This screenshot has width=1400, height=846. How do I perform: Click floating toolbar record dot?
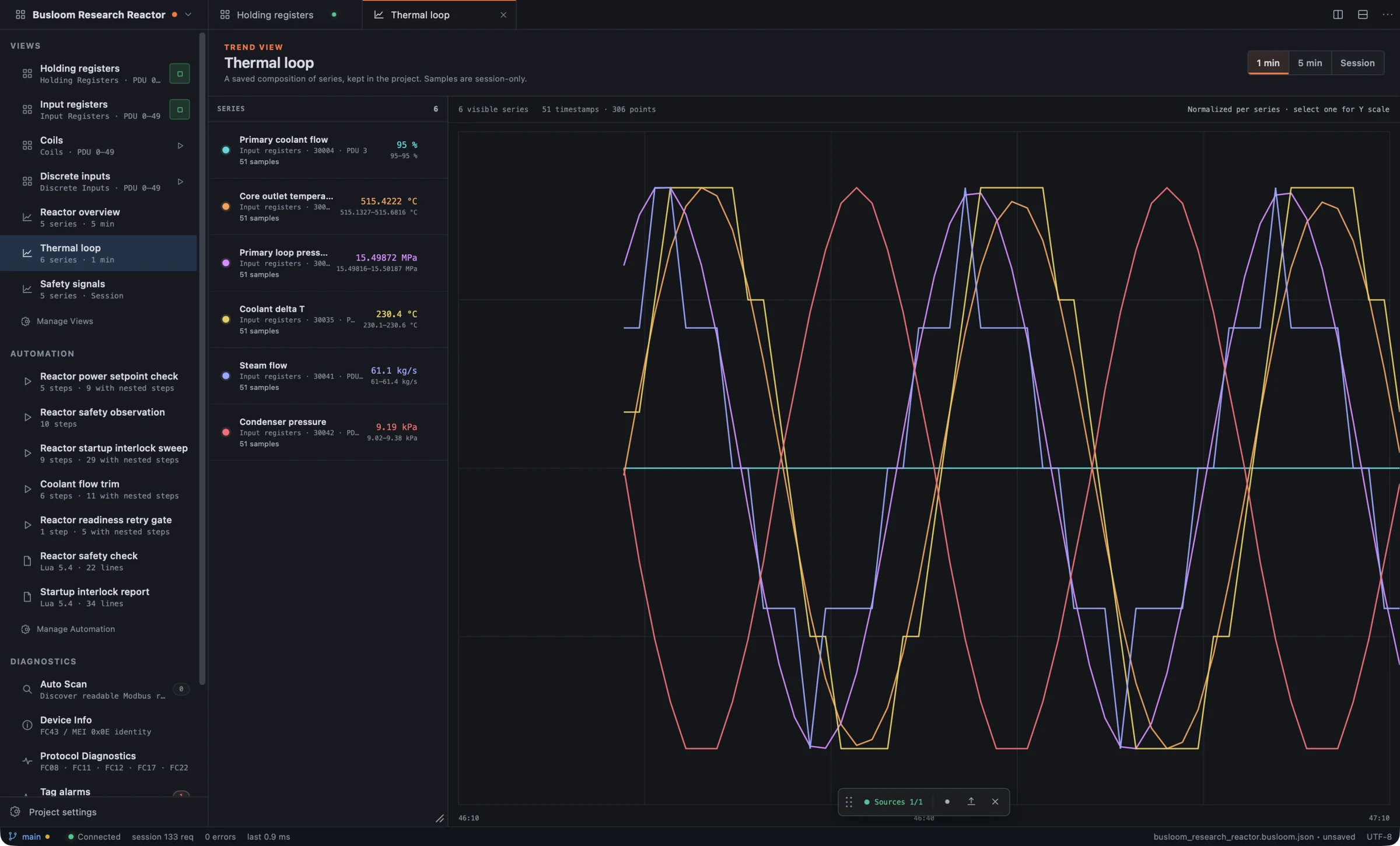pos(947,802)
